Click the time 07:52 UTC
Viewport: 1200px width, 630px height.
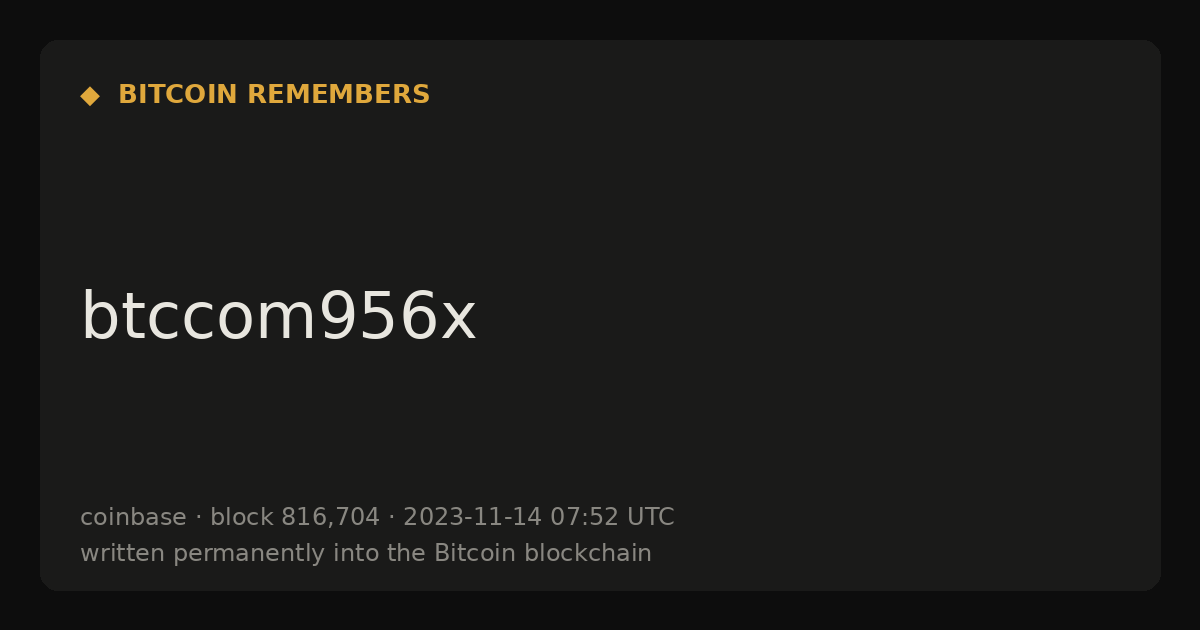pyautogui.click(x=612, y=517)
